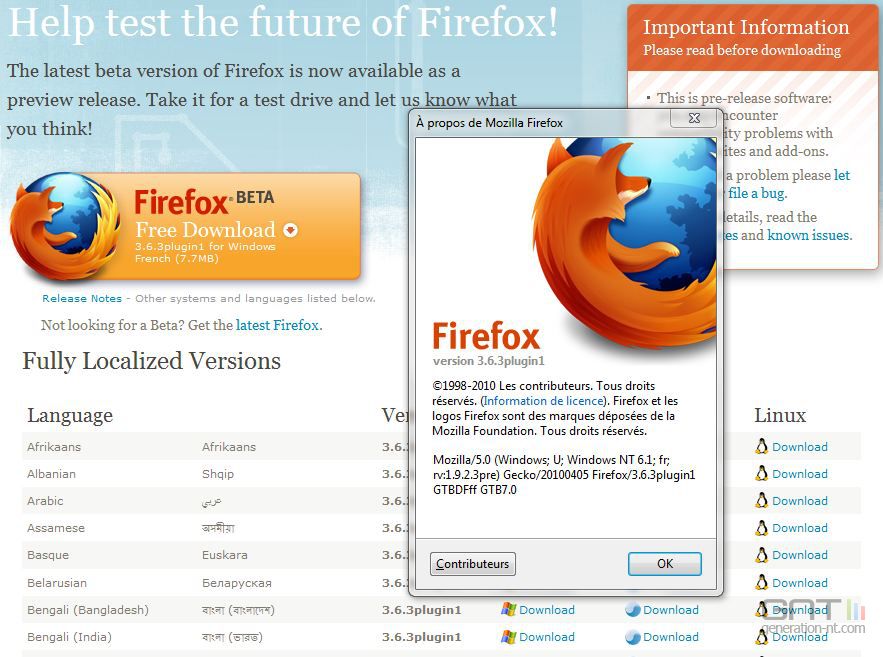Click the Windows flag icon for Bengali (Bangladesh)
883x657 pixels.
(509, 610)
